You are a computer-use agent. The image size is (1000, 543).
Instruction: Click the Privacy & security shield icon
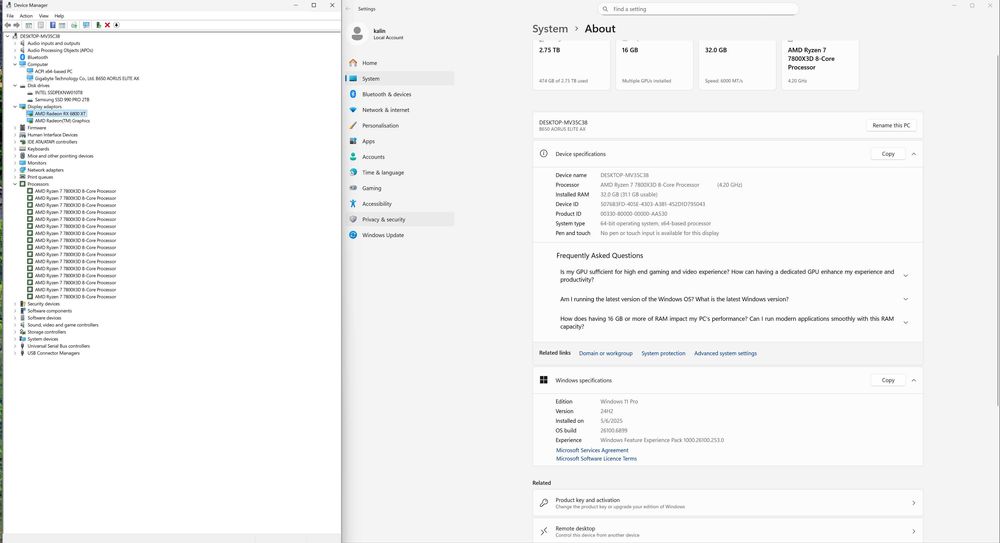click(353, 219)
